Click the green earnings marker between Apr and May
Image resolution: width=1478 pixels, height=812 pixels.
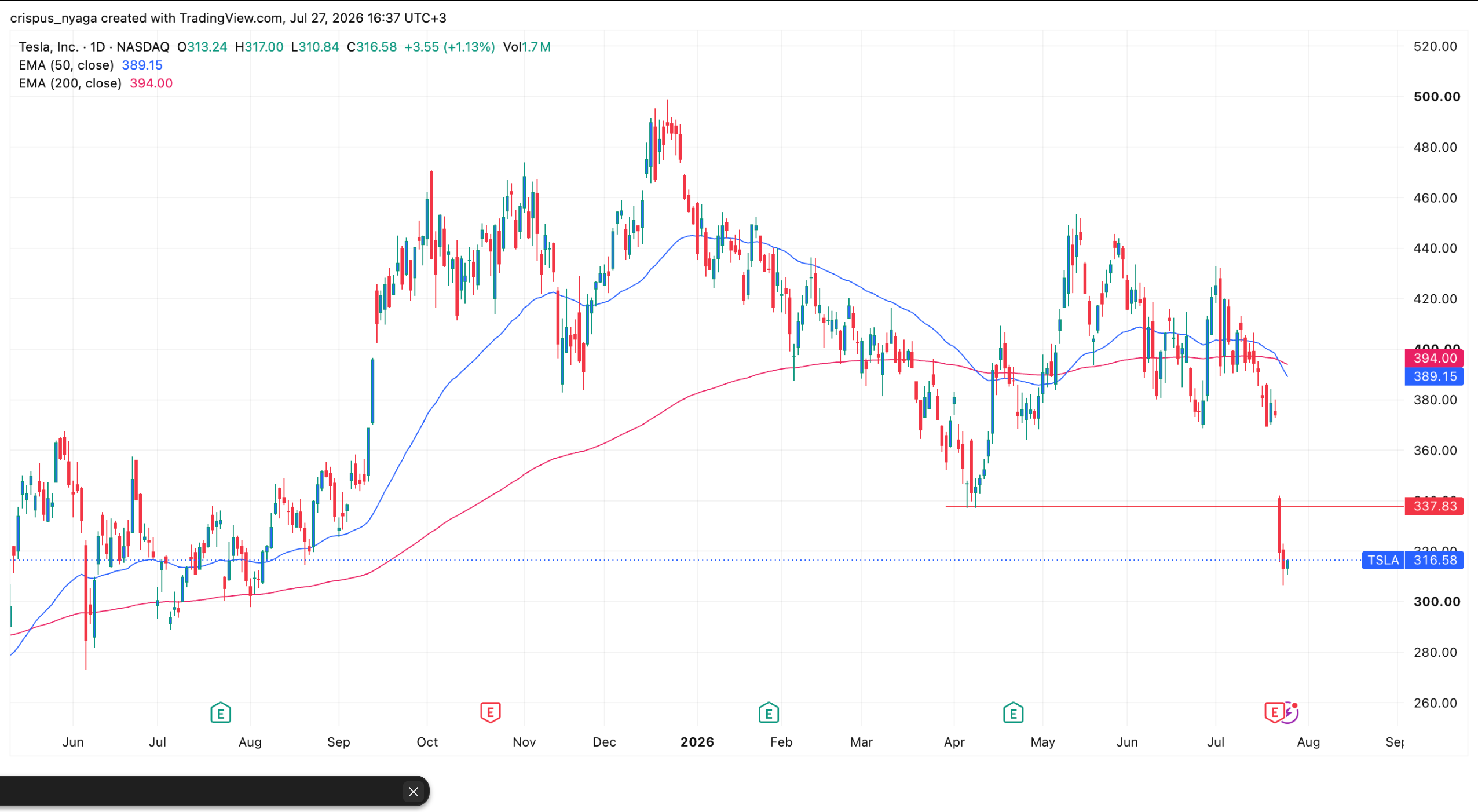[x=1013, y=713]
